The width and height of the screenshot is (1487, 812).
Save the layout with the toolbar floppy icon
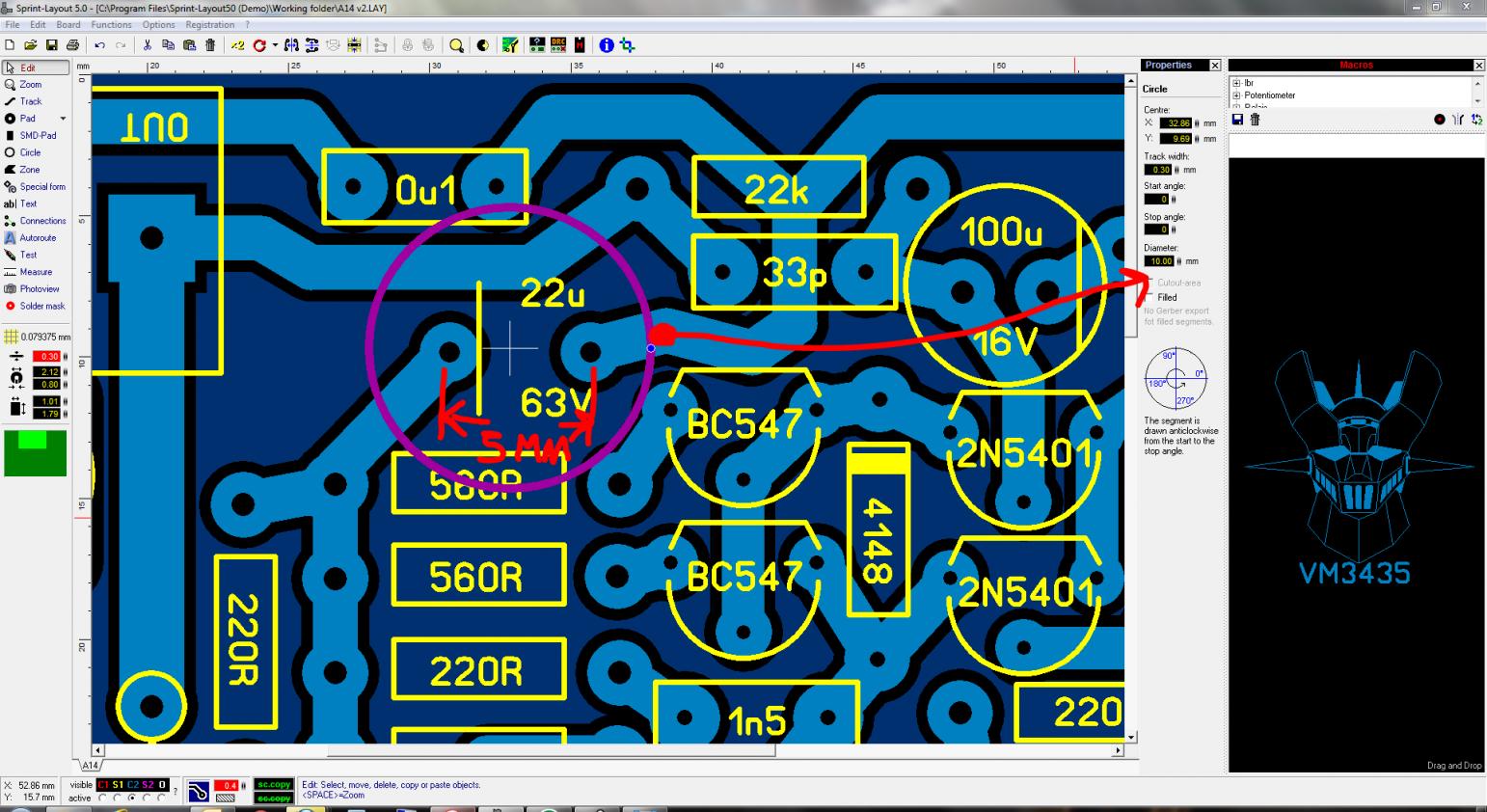click(52, 45)
